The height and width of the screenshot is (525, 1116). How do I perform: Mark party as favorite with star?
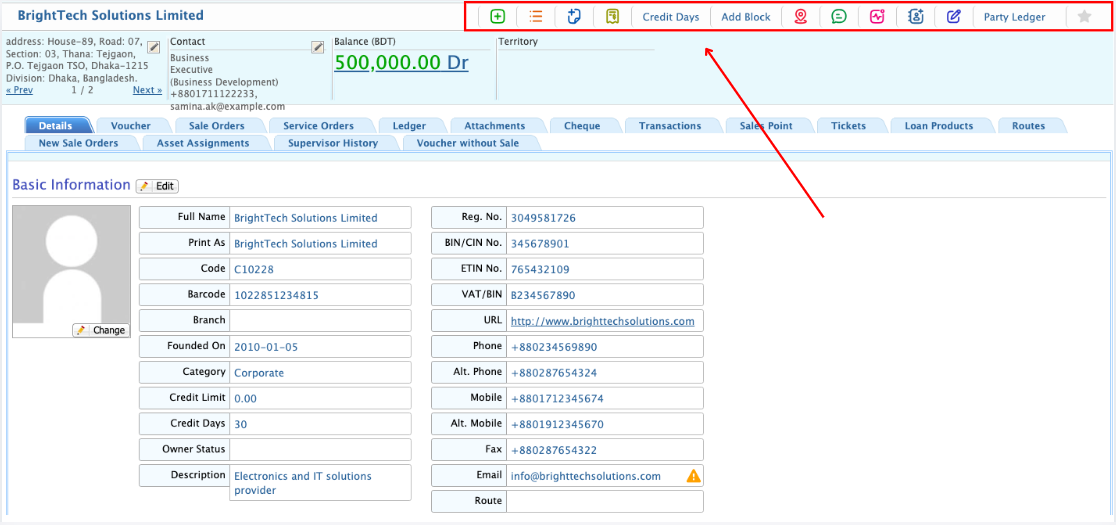(1084, 17)
